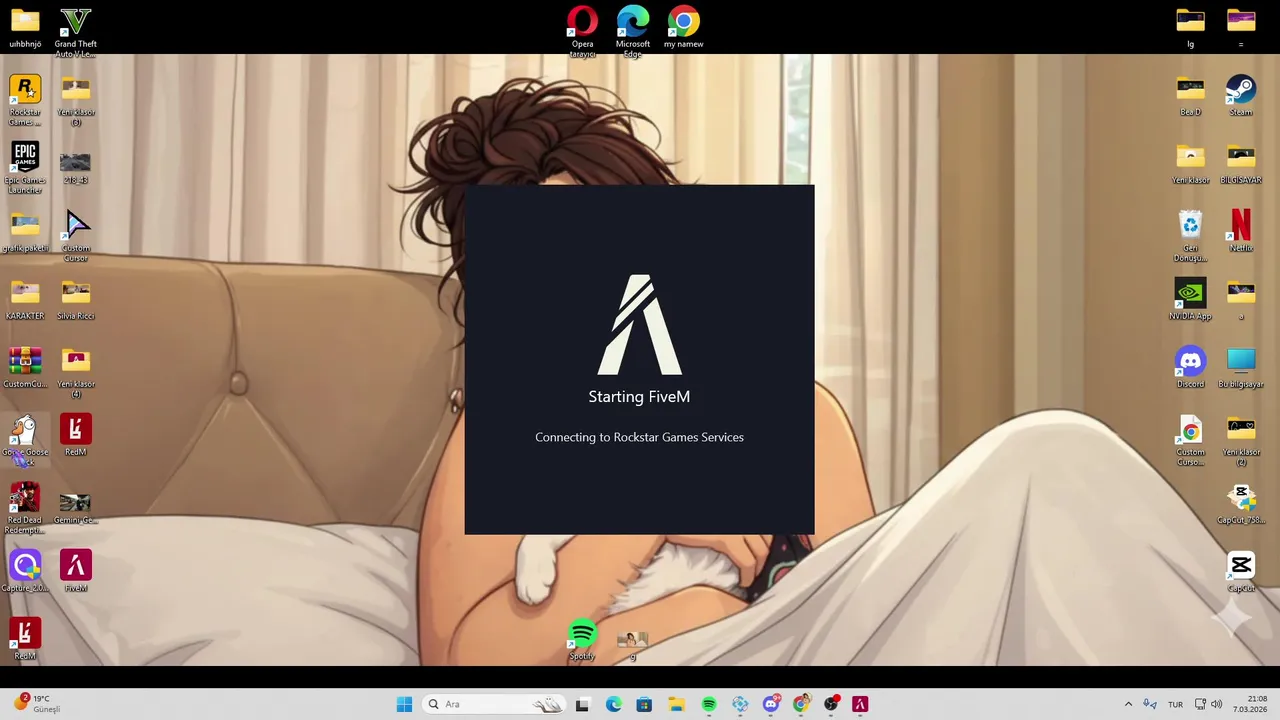Open the Silvia Ricci folder

click(76, 300)
